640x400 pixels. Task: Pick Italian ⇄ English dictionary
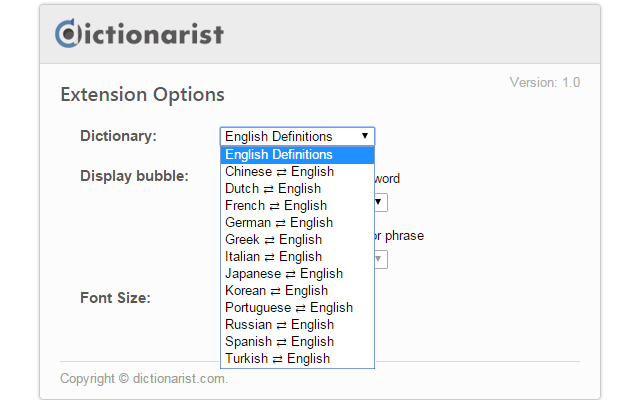tap(274, 257)
